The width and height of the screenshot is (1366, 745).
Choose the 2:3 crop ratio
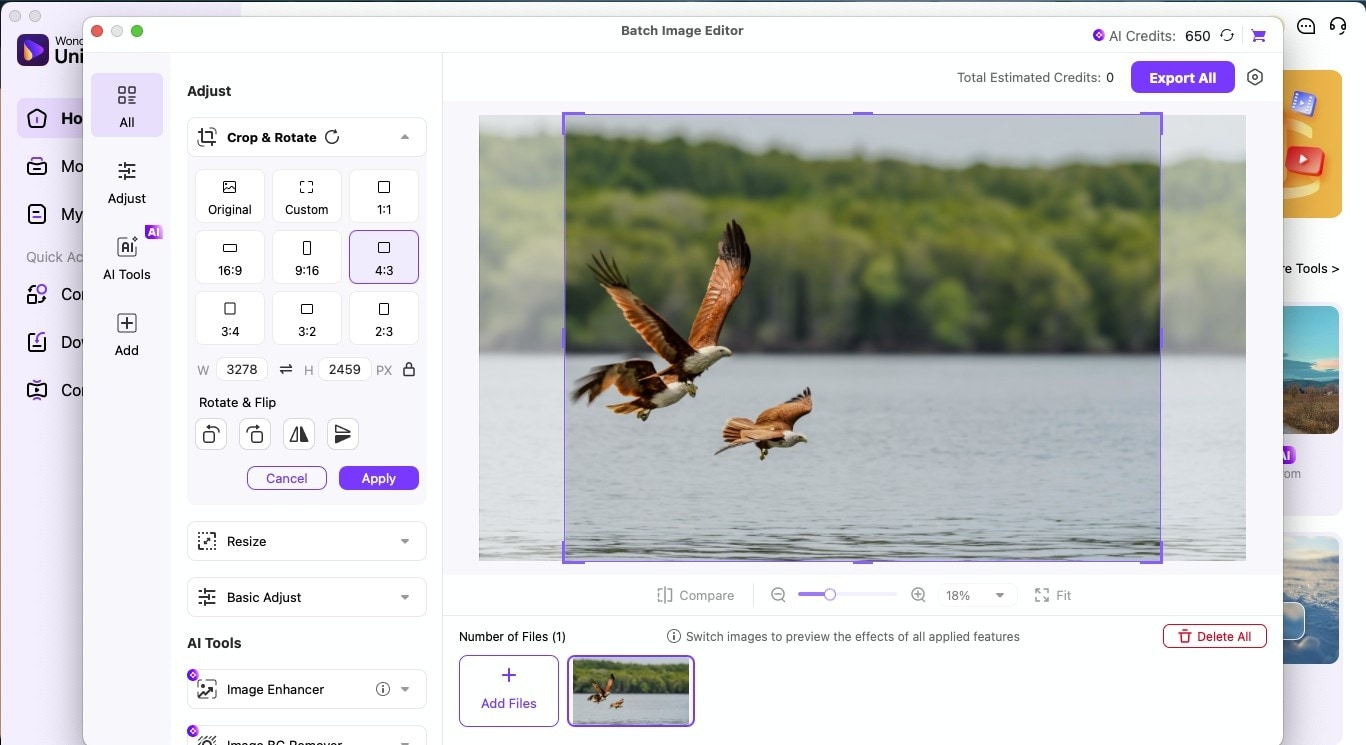[x=384, y=318]
